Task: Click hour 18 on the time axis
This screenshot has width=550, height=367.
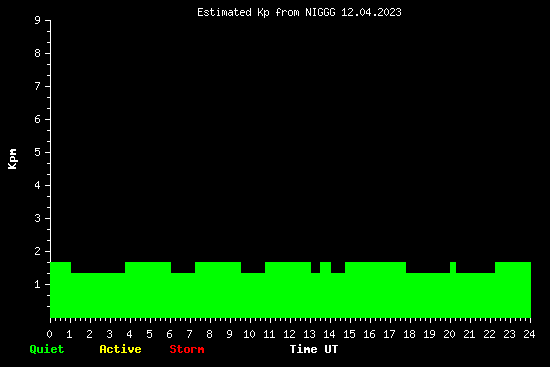Action: (409, 334)
